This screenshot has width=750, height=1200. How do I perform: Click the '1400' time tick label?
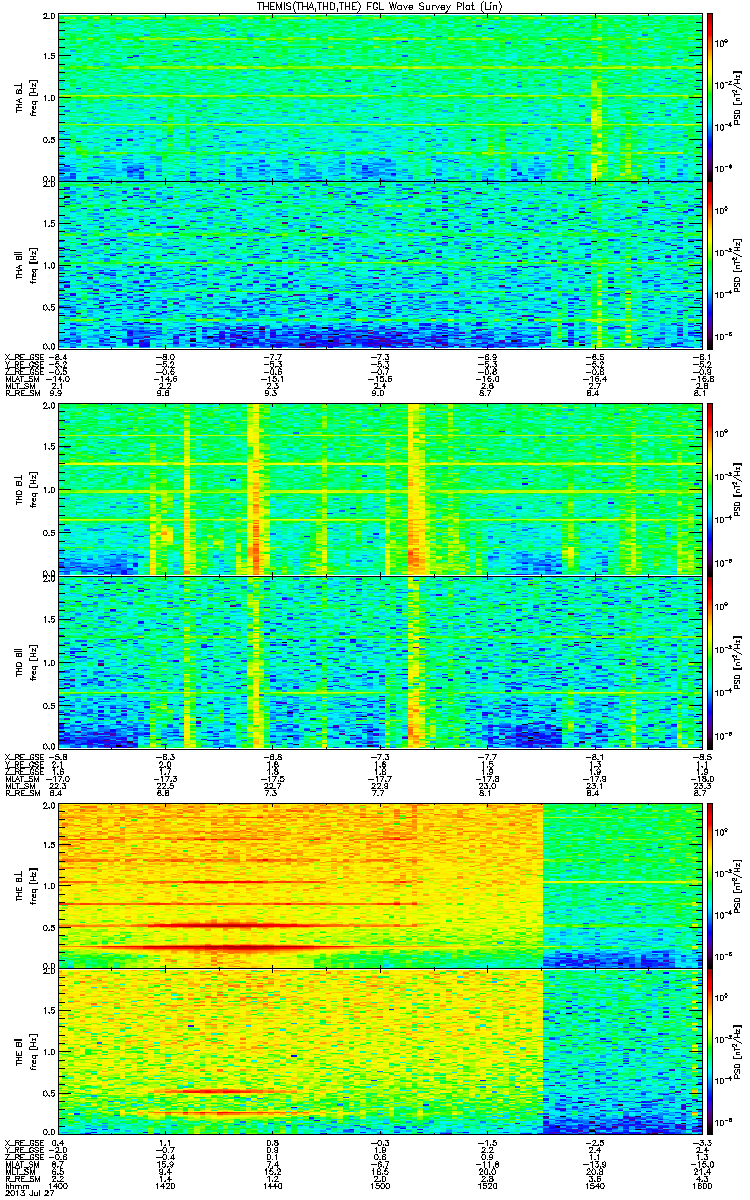click(x=59, y=1185)
